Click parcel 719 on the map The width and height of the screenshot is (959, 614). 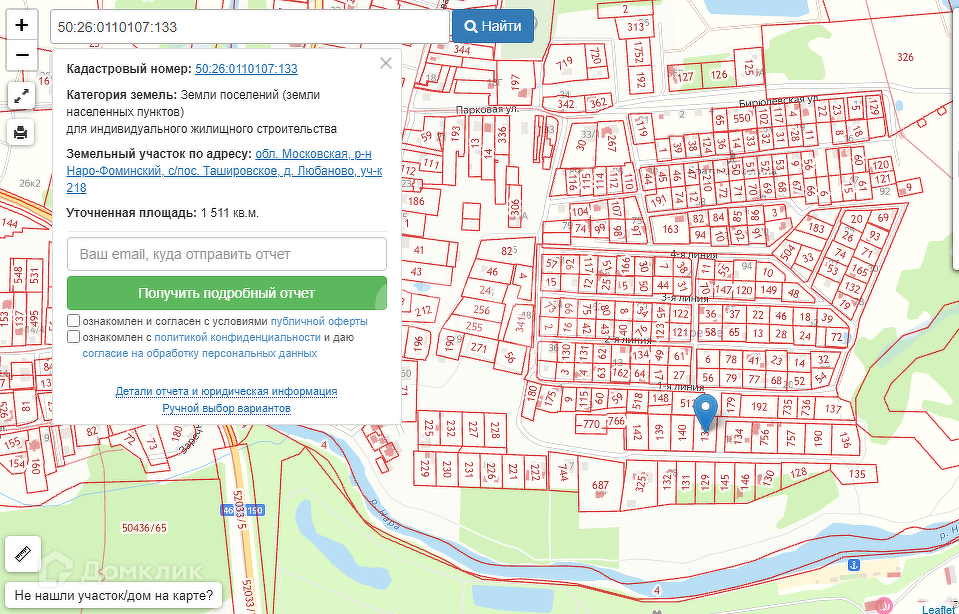click(564, 62)
